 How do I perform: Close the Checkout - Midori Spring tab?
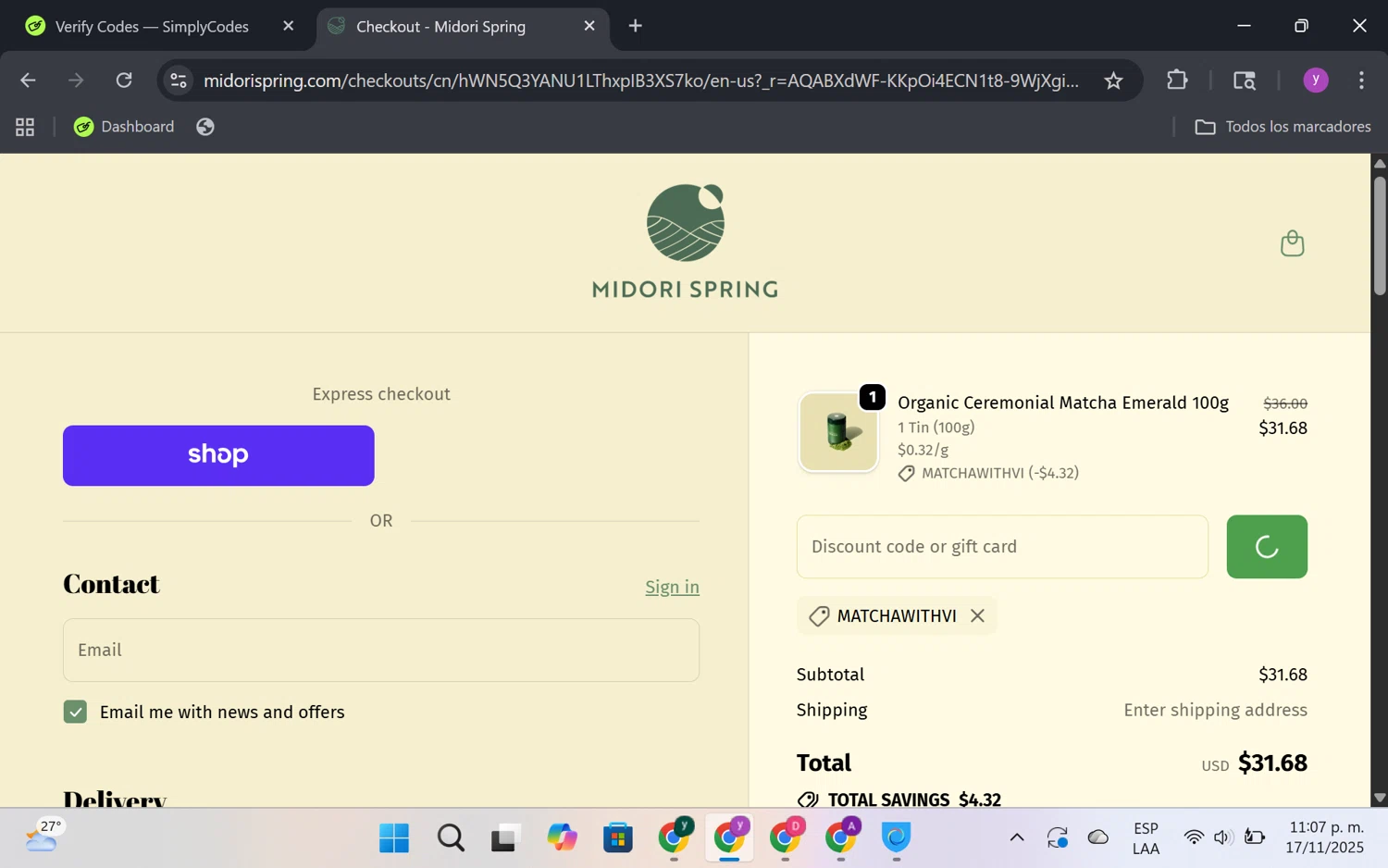(589, 26)
